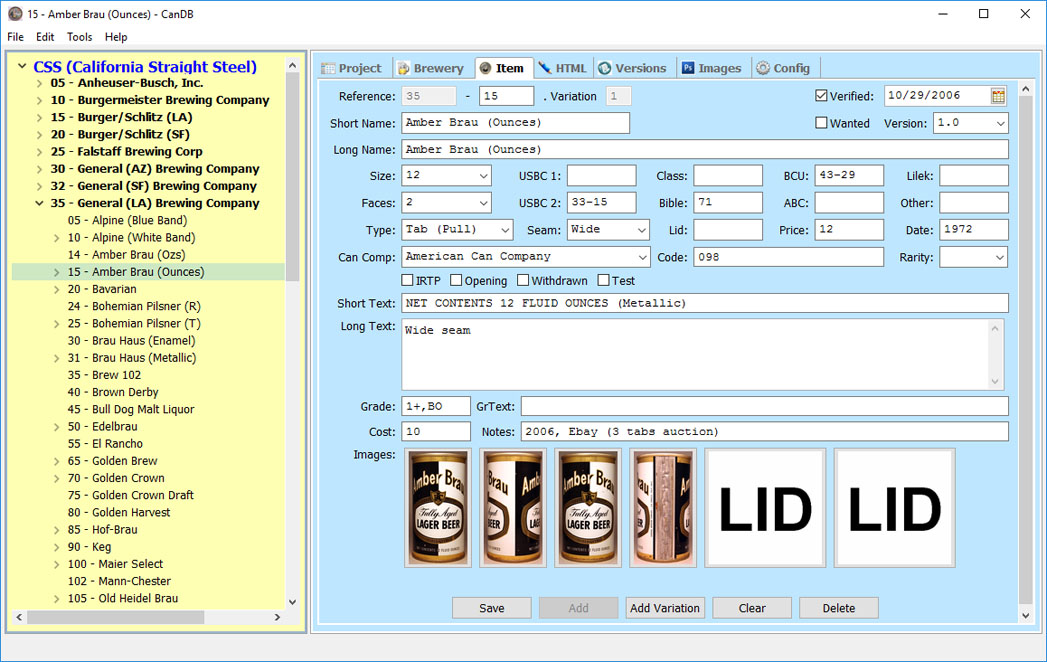Viewport: 1047px width, 662px height.
Task: Click the Delete button
Action: (839, 608)
